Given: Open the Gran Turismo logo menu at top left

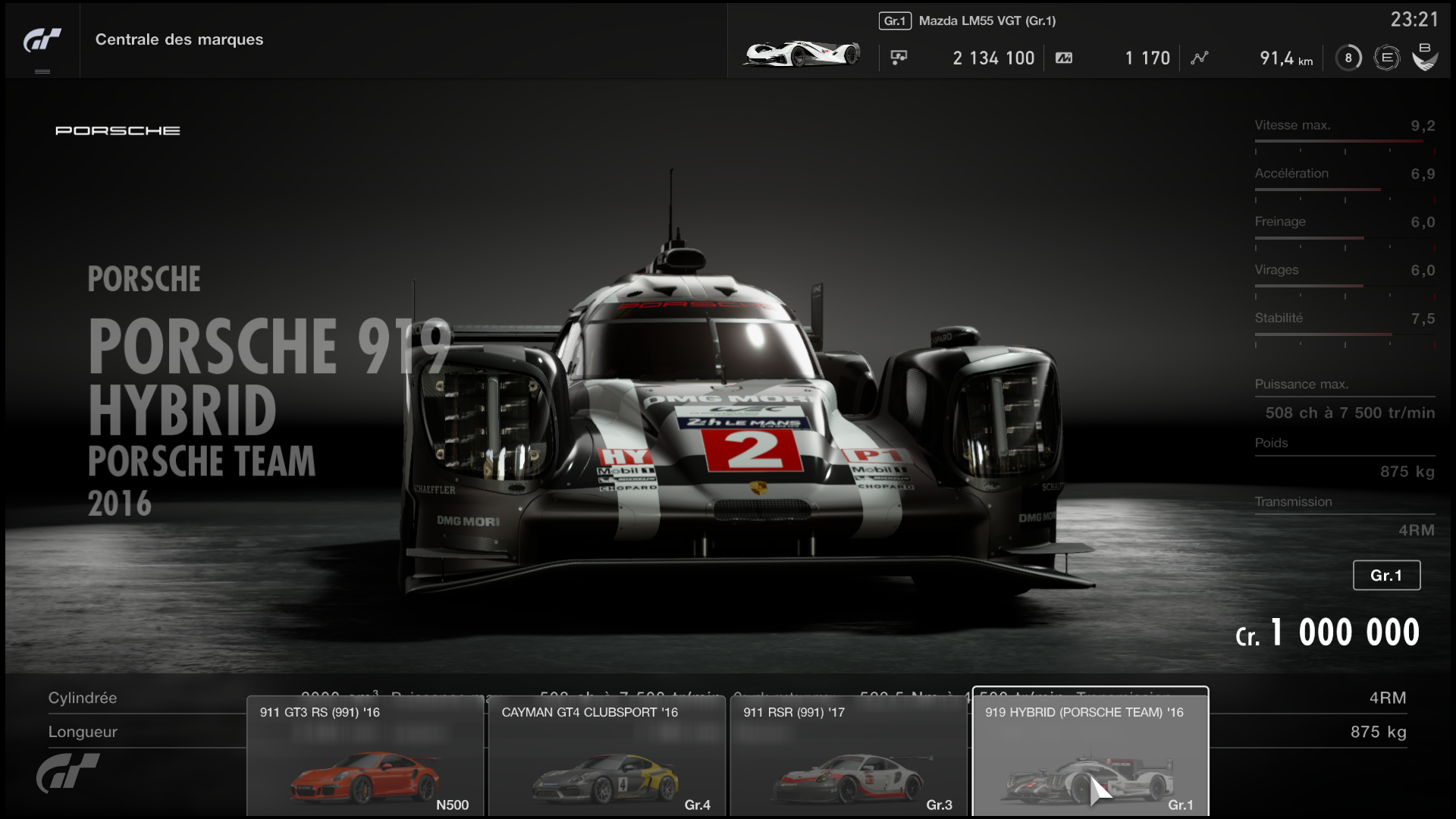Looking at the screenshot, I should [x=42, y=39].
